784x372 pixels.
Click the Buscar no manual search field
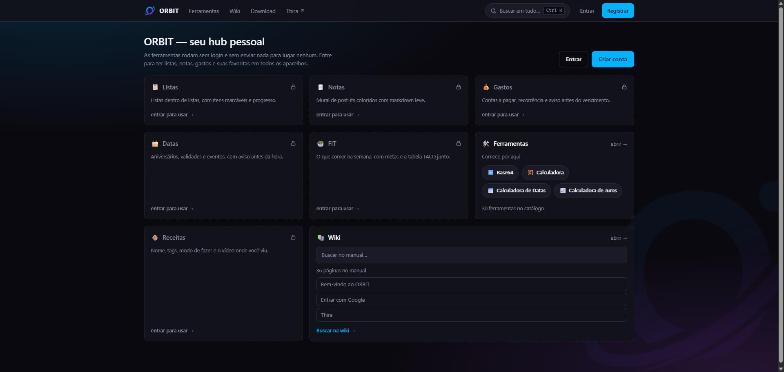[472, 255]
